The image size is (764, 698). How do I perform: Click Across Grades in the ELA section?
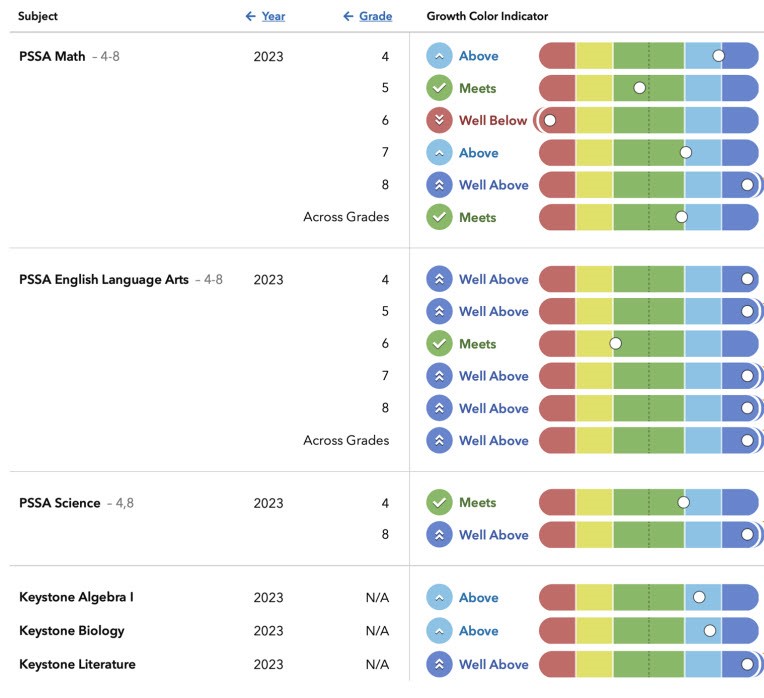click(x=346, y=440)
